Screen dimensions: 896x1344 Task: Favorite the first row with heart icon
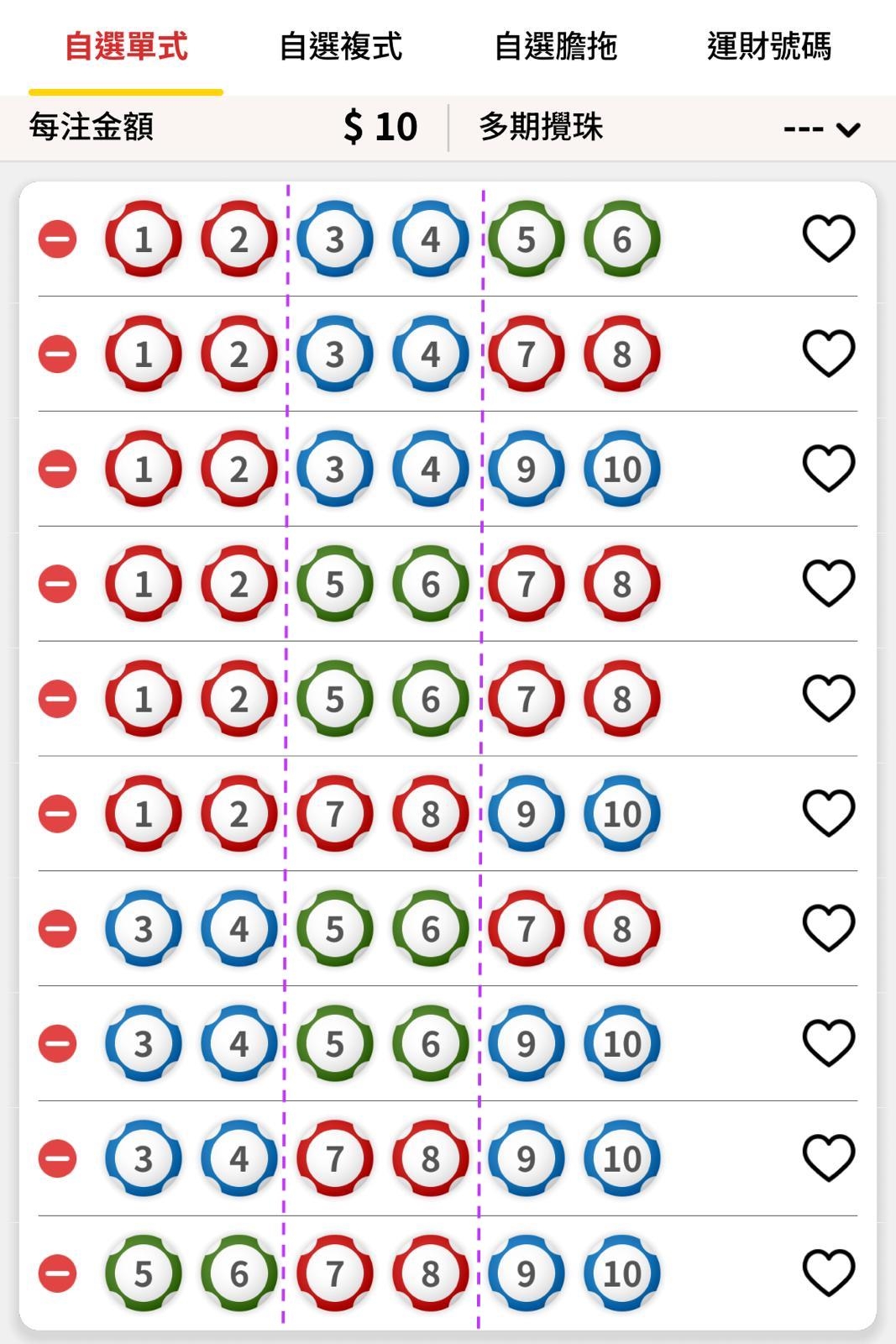[x=829, y=239]
